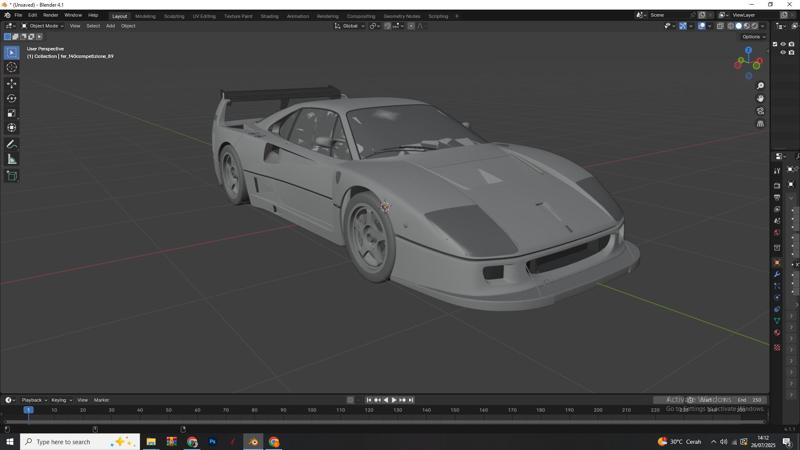Click the navigation gizmo Z axis

748,51
